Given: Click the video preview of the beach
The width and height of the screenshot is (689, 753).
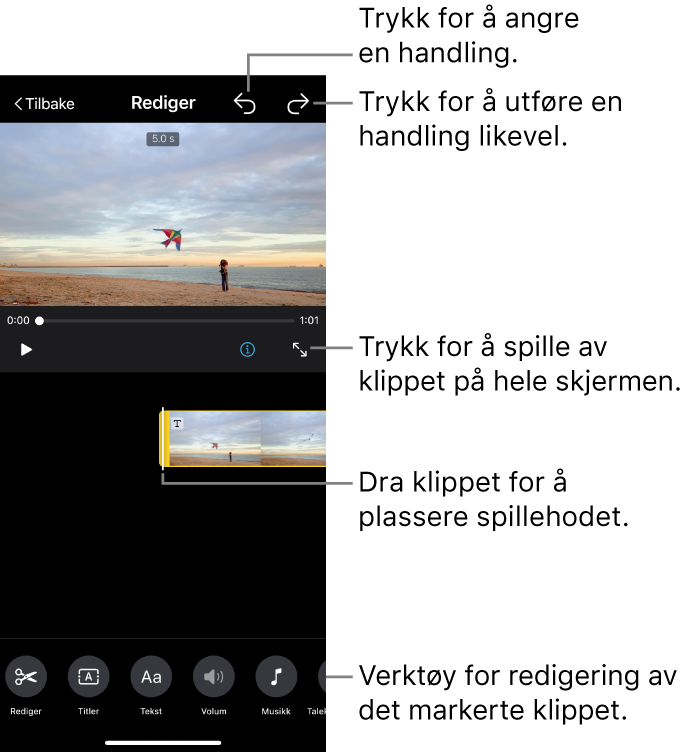Looking at the screenshot, I should (x=163, y=214).
